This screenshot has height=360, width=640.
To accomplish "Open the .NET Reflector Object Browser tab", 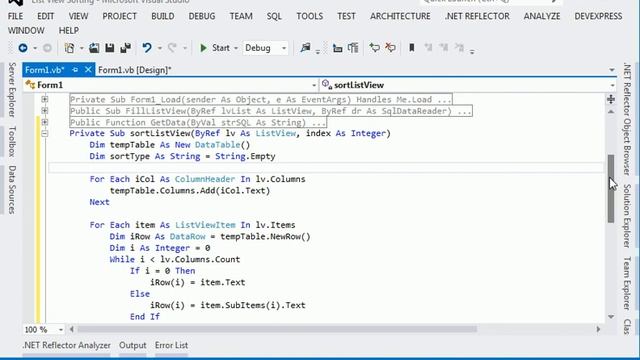I will [x=627, y=120].
